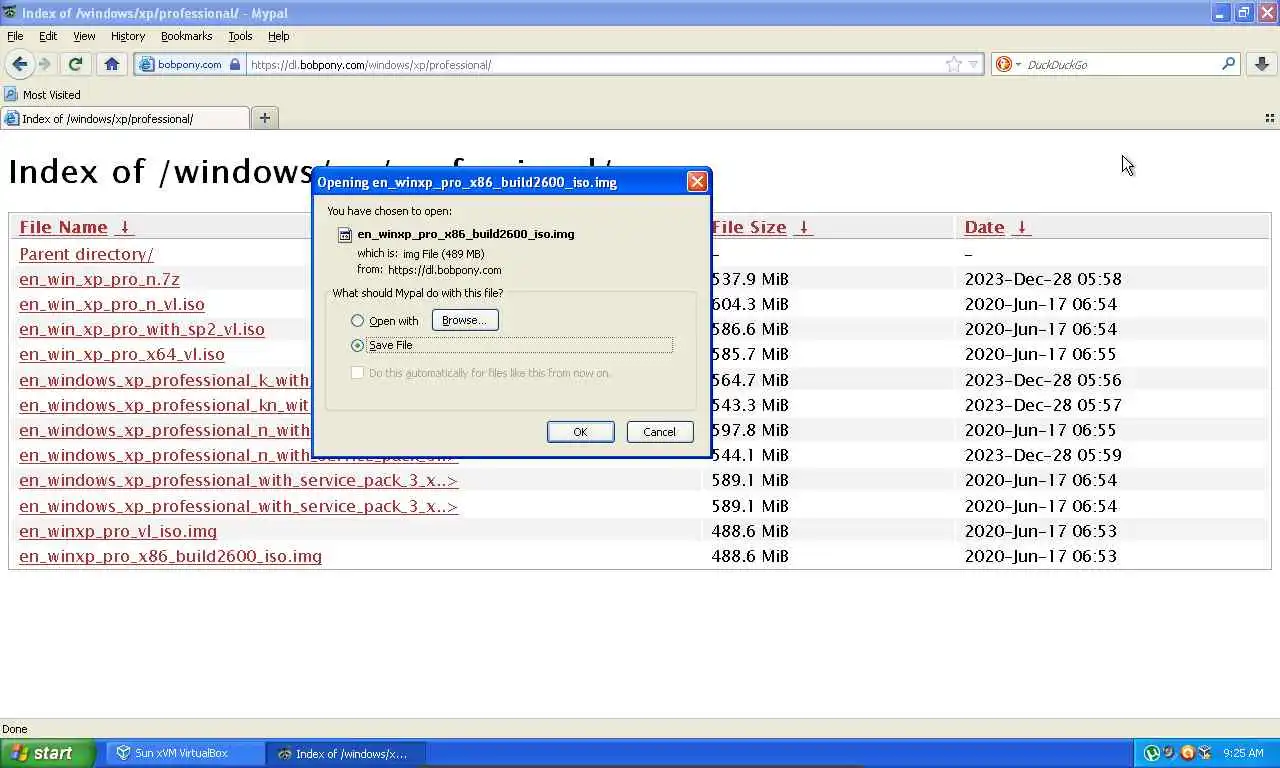This screenshot has width=1280, height=768.
Task: Open the Windows Start menu
Action: point(48,753)
